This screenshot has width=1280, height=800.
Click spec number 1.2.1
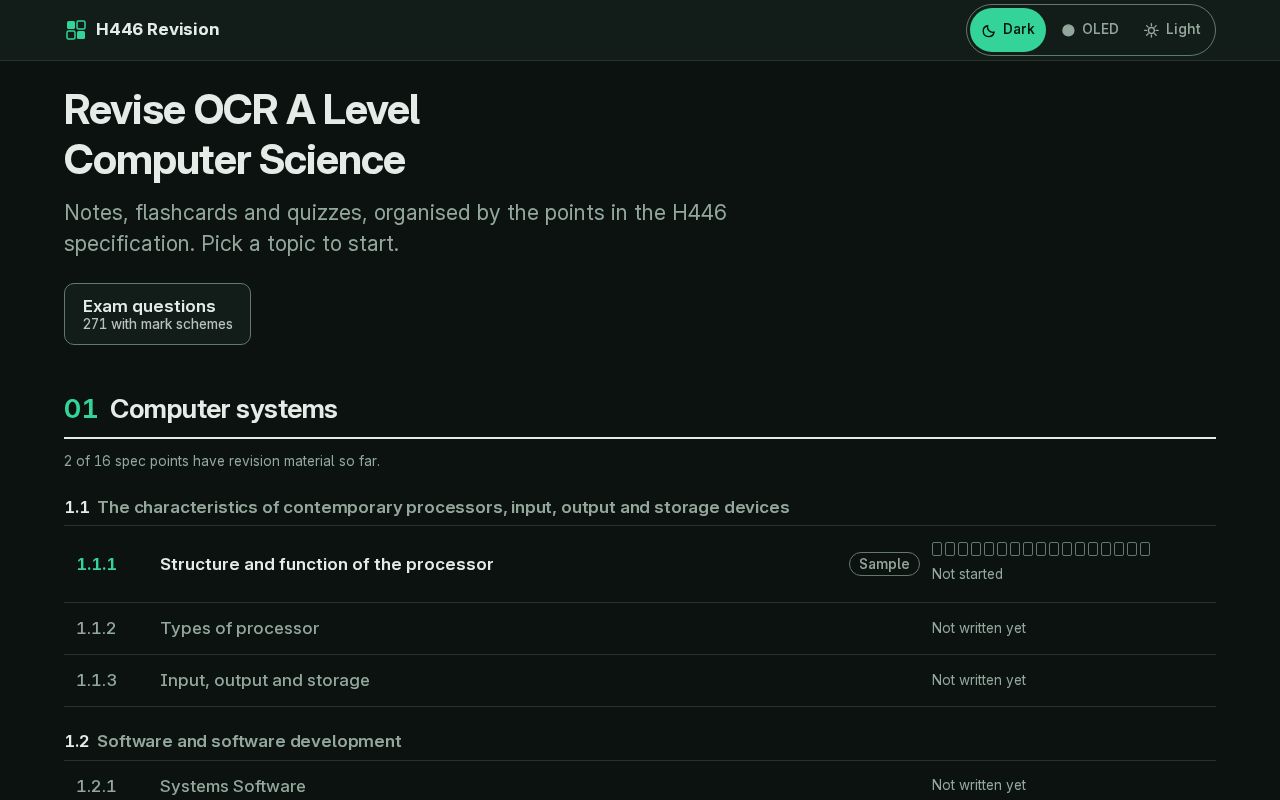pos(96,786)
